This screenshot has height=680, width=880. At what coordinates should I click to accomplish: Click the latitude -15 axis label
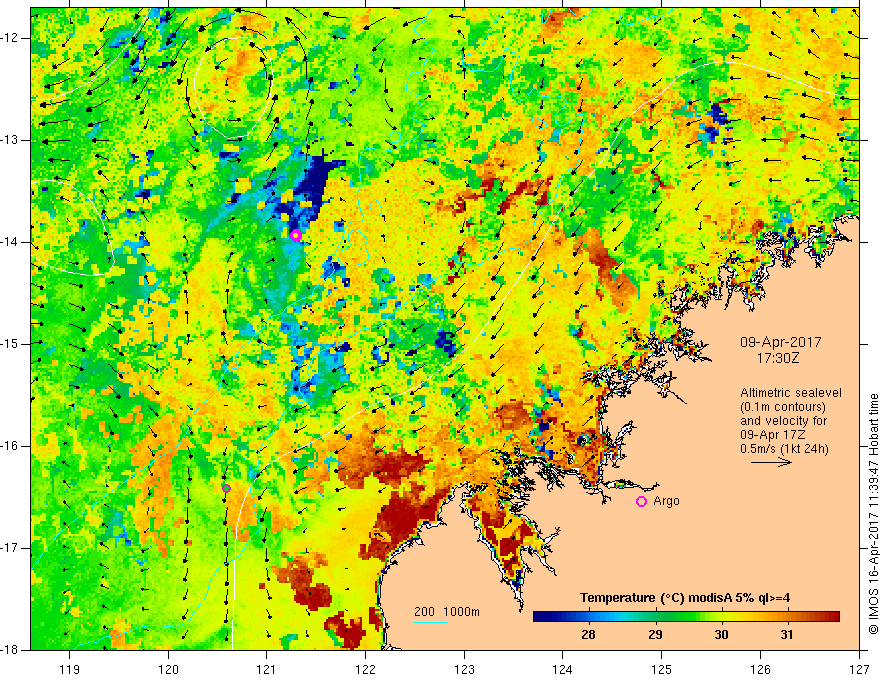tap(11, 344)
